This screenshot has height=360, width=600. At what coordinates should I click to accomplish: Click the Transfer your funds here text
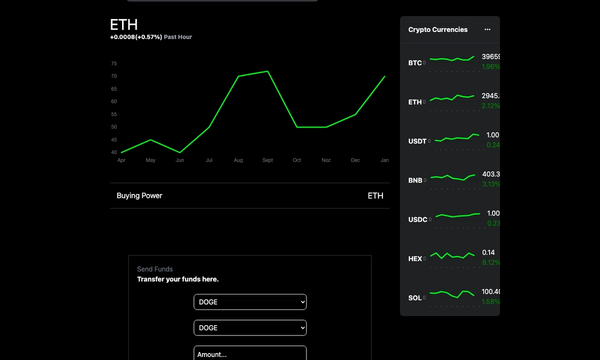click(x=178, y=279)
